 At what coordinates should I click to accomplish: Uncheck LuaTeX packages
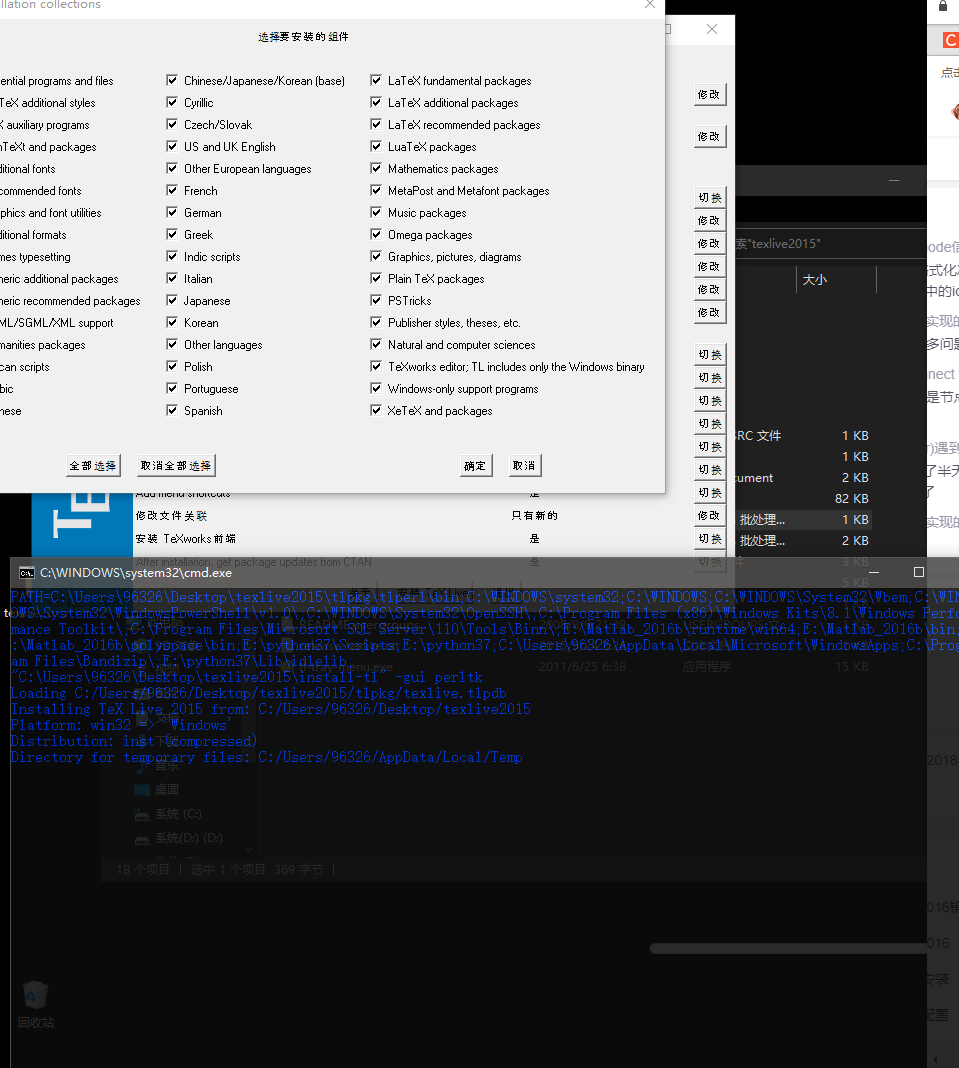(376, 146)
